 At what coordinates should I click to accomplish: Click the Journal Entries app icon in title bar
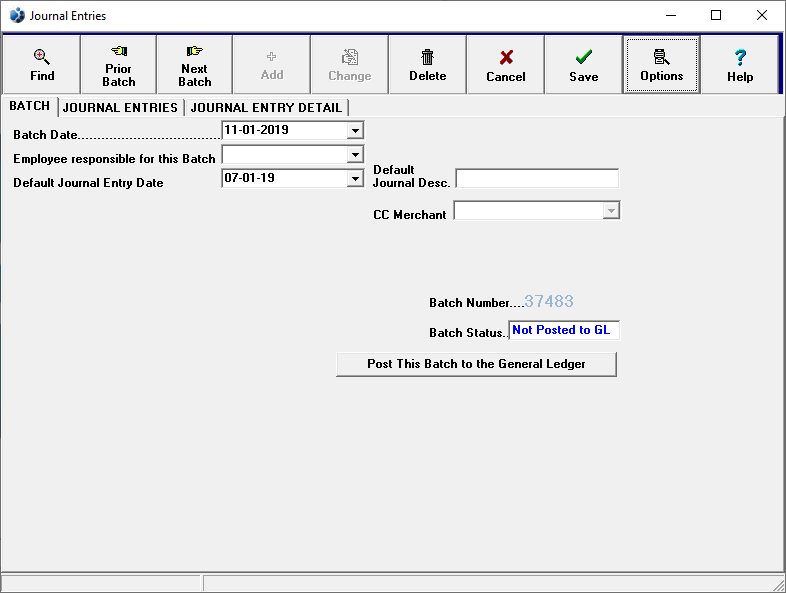click(17, 16)
